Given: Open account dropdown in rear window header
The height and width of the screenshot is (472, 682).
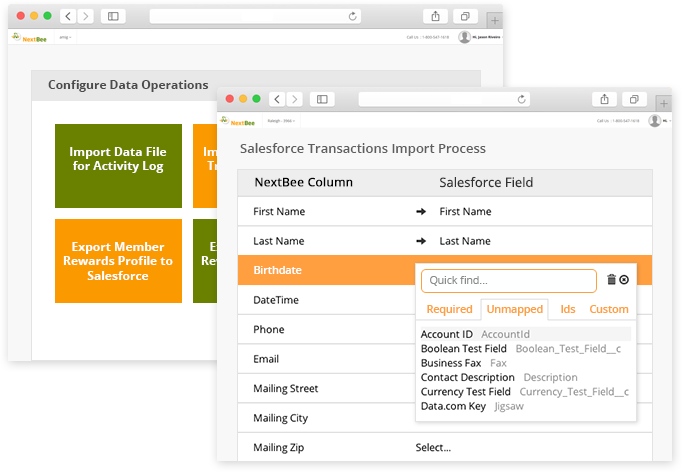Looking at the screenshot, I should coord(65,37).
